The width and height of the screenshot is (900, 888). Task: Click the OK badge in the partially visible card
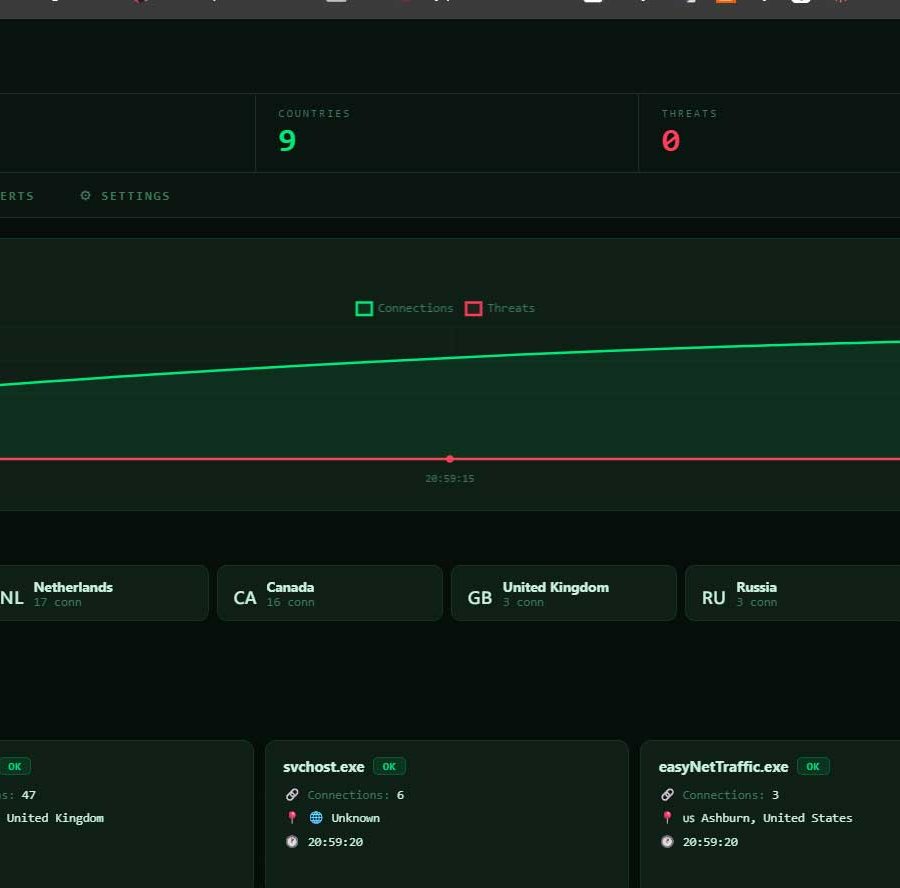14,766
